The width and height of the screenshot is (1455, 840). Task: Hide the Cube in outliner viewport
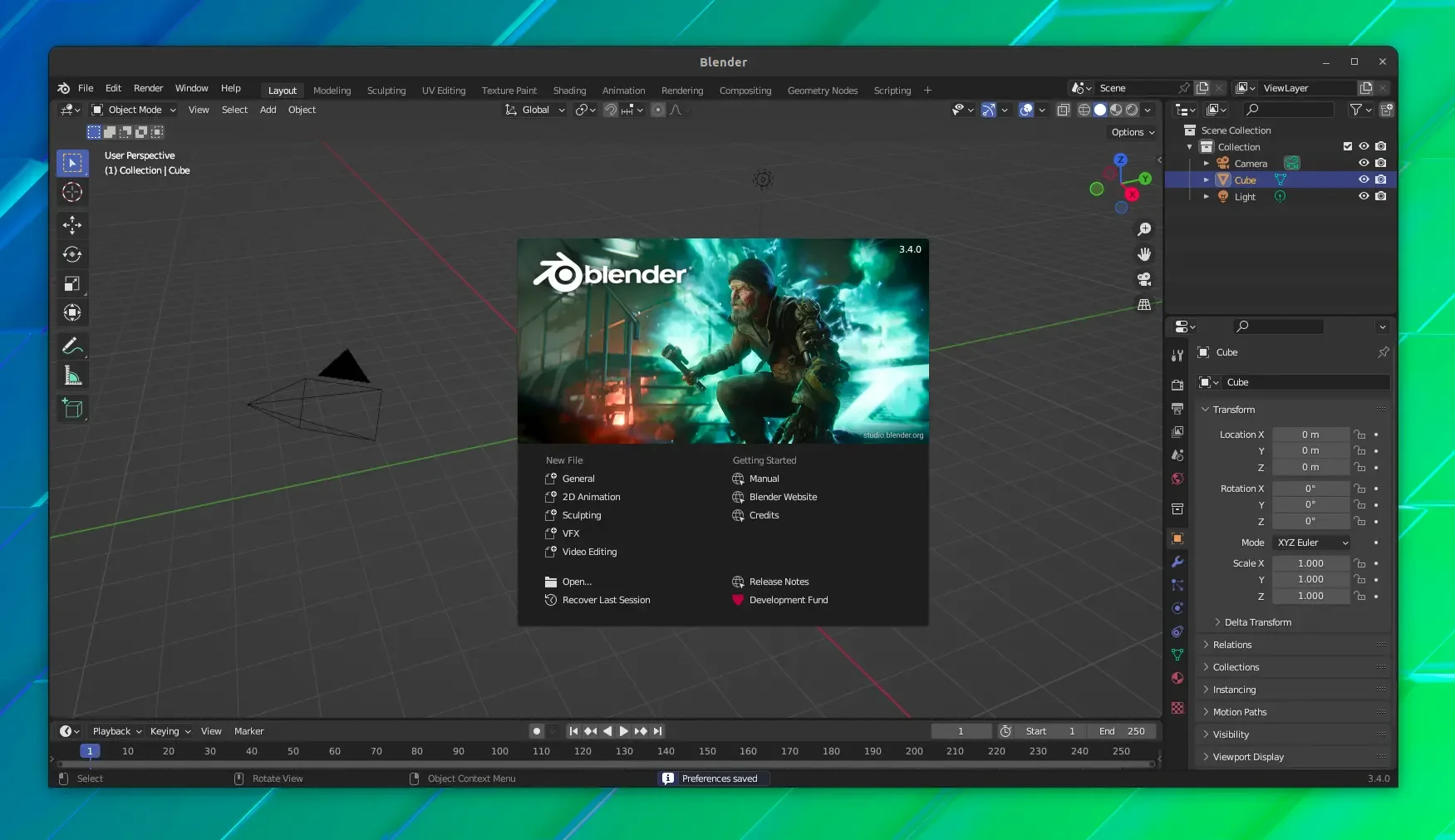pos(1364,179)
